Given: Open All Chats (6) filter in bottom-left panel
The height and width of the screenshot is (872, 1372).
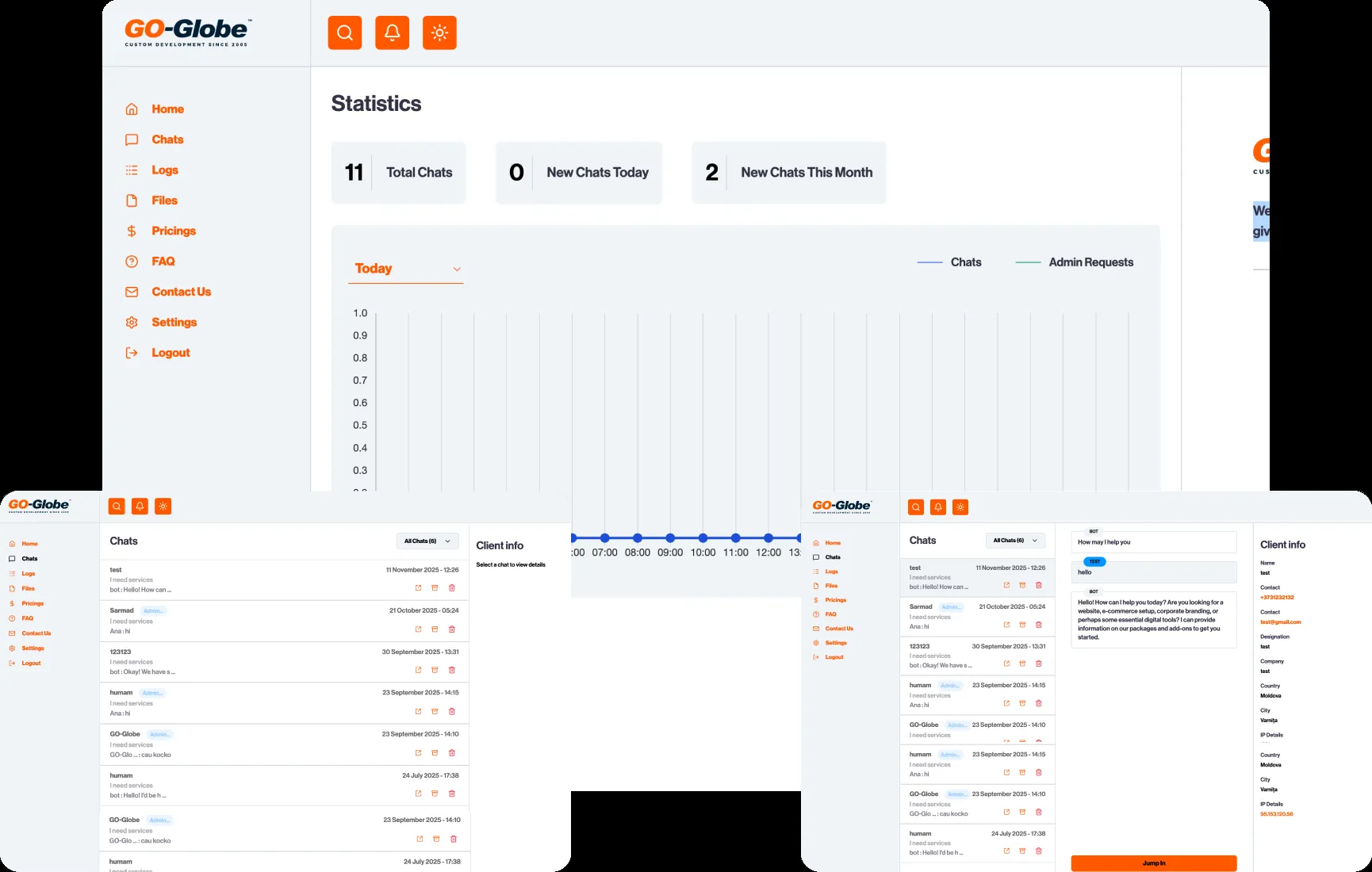Looking at the screenshot, I should 427,541.
